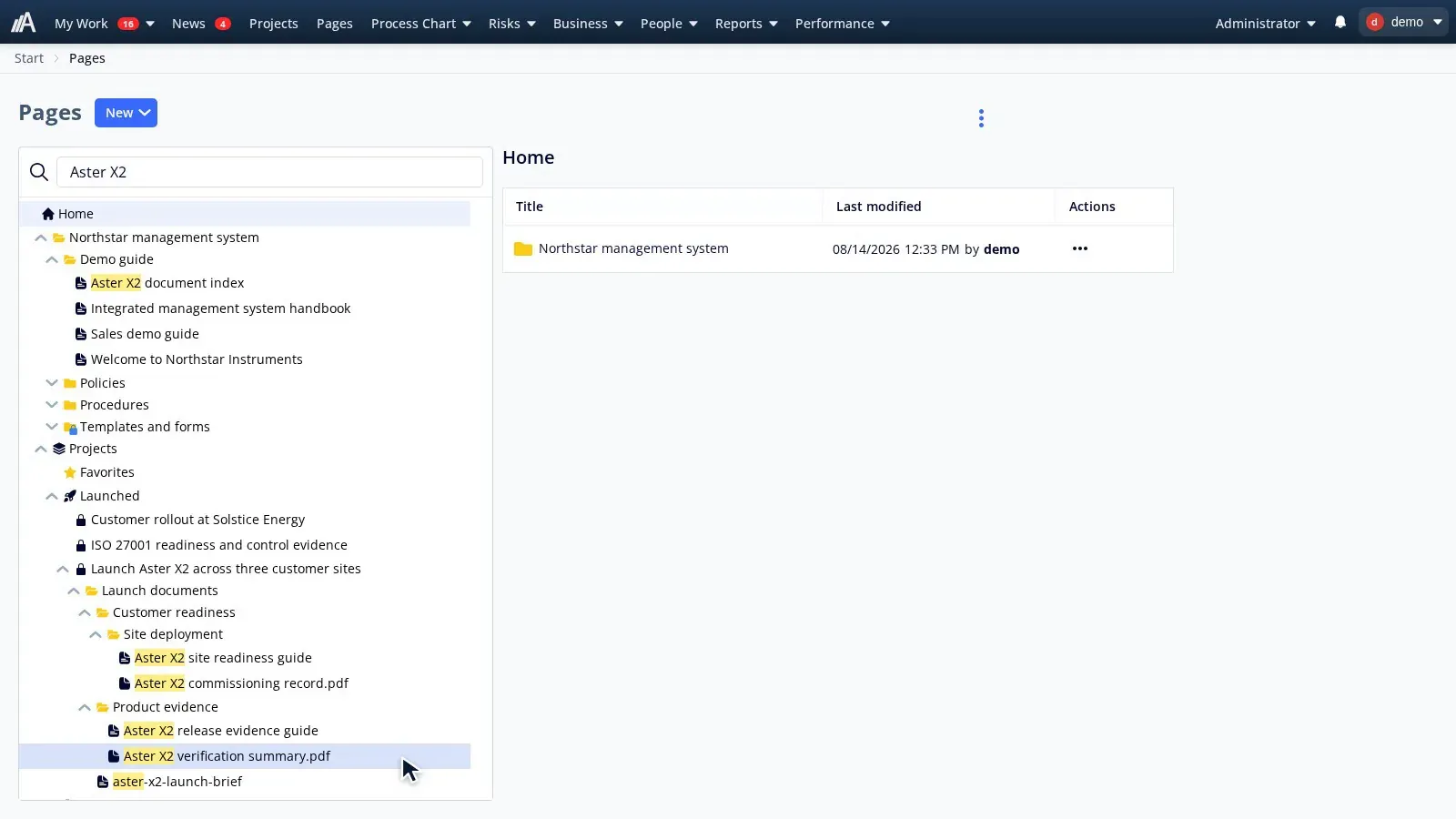
Task: Open the vertical three-dot page menu
Action: coord(981,118)
